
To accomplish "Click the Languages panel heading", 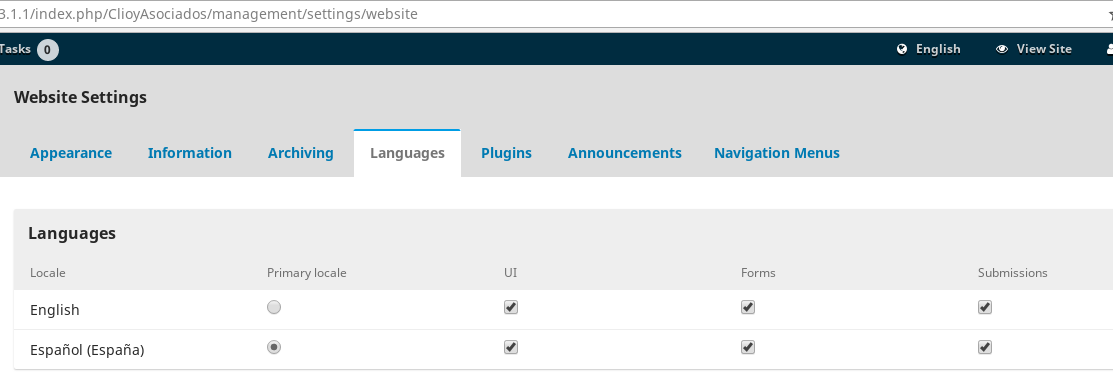I will 72,233.
